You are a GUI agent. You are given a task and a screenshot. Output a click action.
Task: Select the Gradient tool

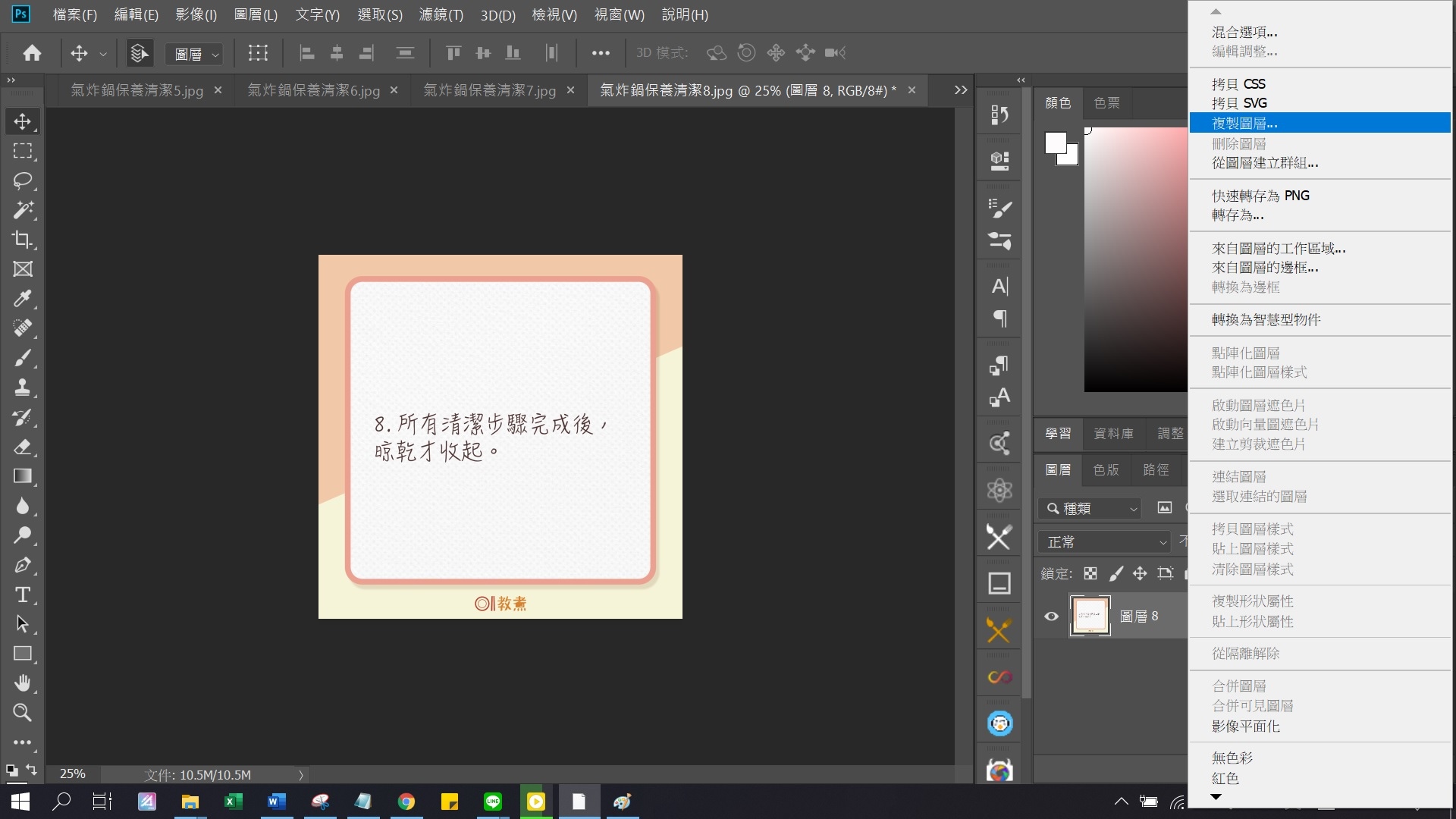22,476
